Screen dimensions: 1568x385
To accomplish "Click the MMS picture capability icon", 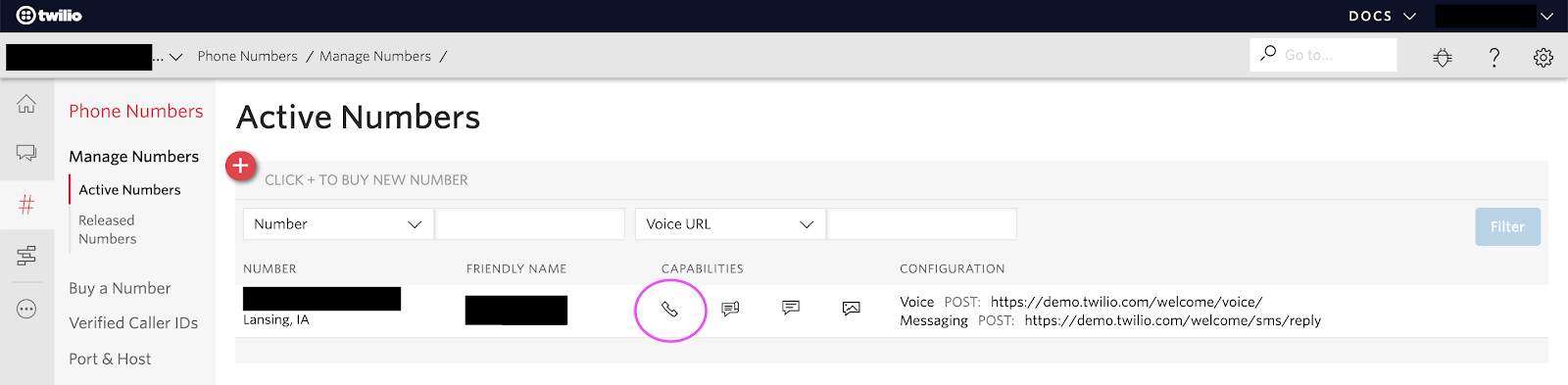I will (852, 309).
